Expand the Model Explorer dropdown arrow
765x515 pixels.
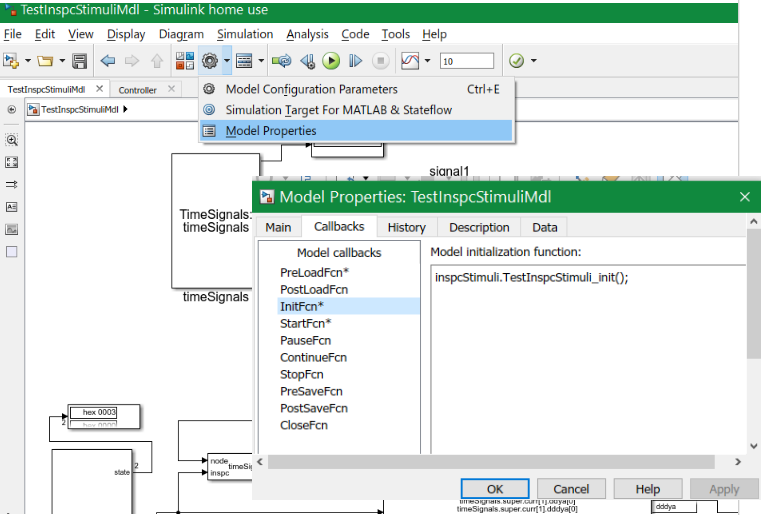pyautogui.click(x=261, y=61)
